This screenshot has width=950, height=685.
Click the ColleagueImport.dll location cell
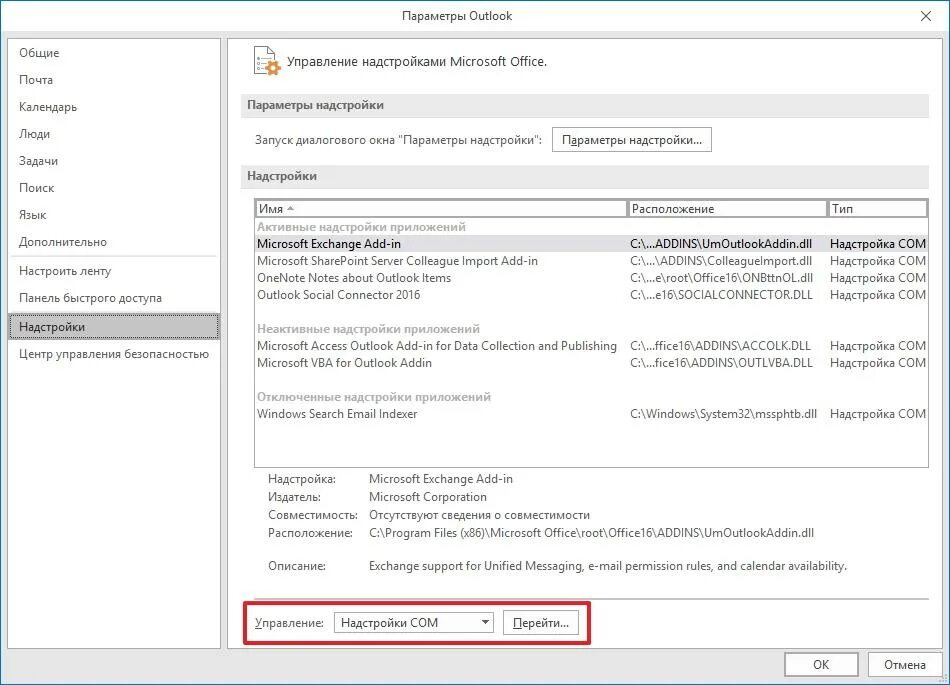(721, 260)
